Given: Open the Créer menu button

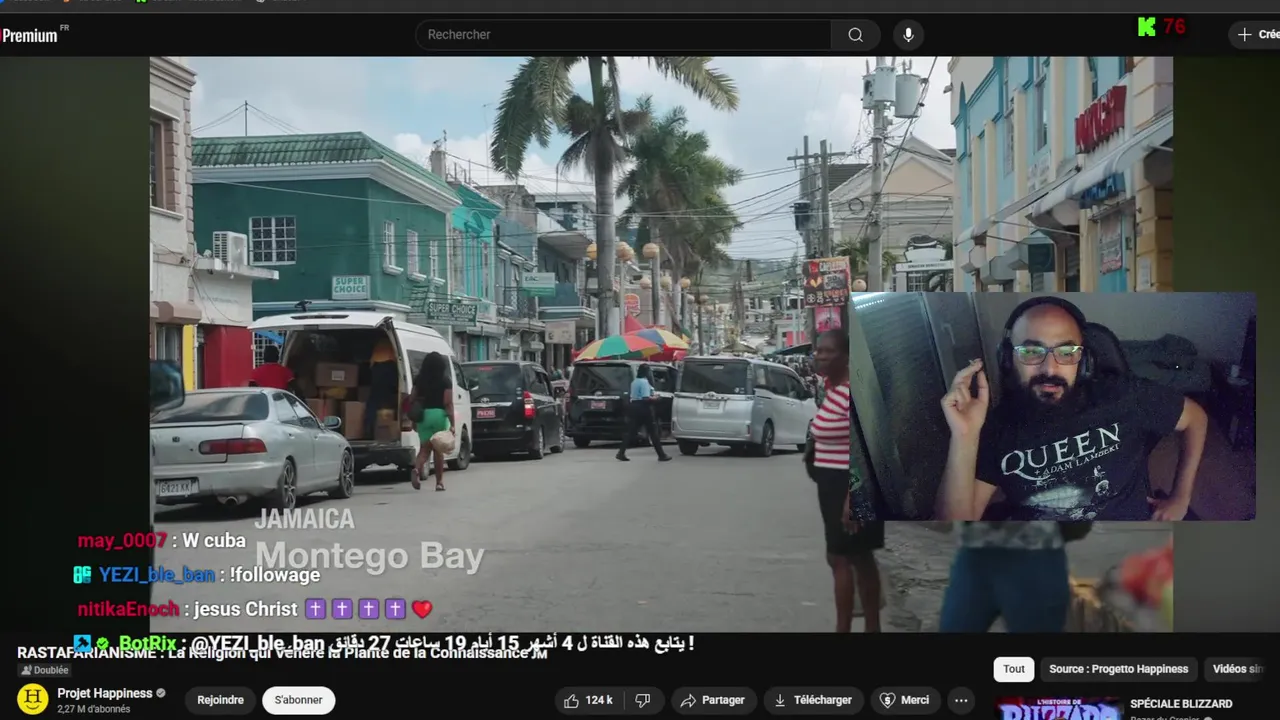Looking at the screenshot, I should tap(1257, 34).
